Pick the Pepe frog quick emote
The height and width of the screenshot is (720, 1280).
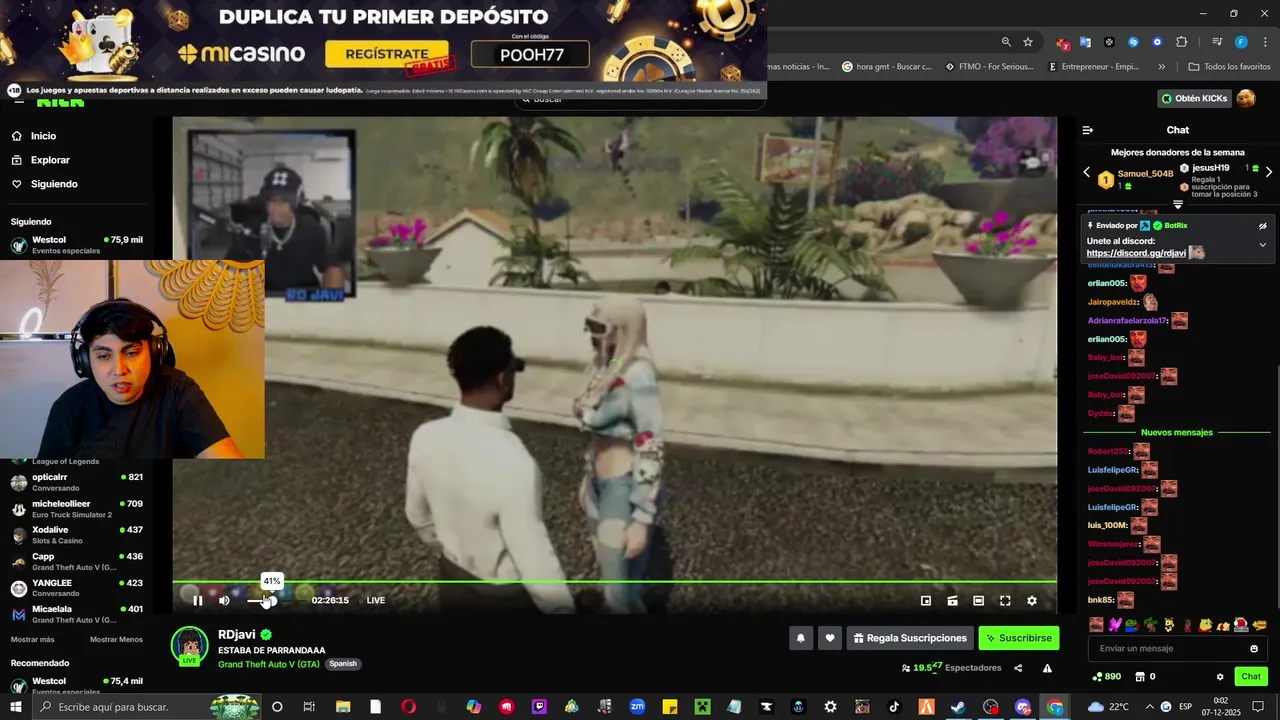1131,625
